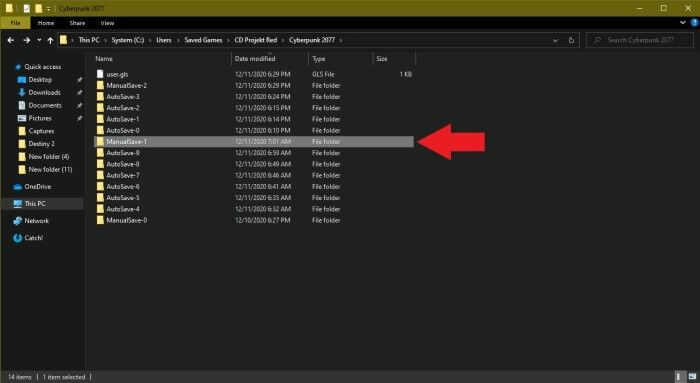The width and height of the screenshot is (700, 383).
Task: Select the AutoSave-5 folder
Action: tap(123, 198)
